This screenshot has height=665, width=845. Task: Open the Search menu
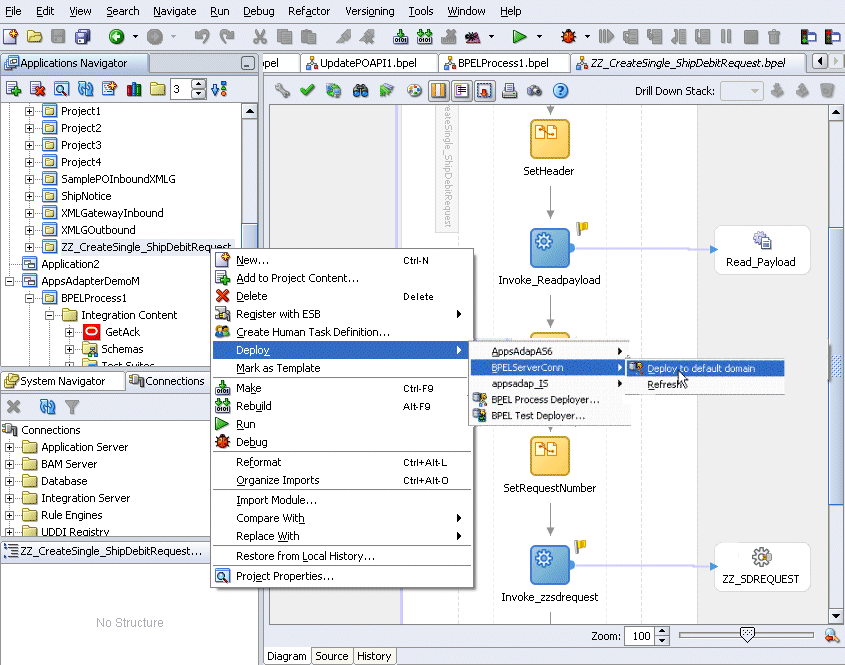click(x=122, y=11)
